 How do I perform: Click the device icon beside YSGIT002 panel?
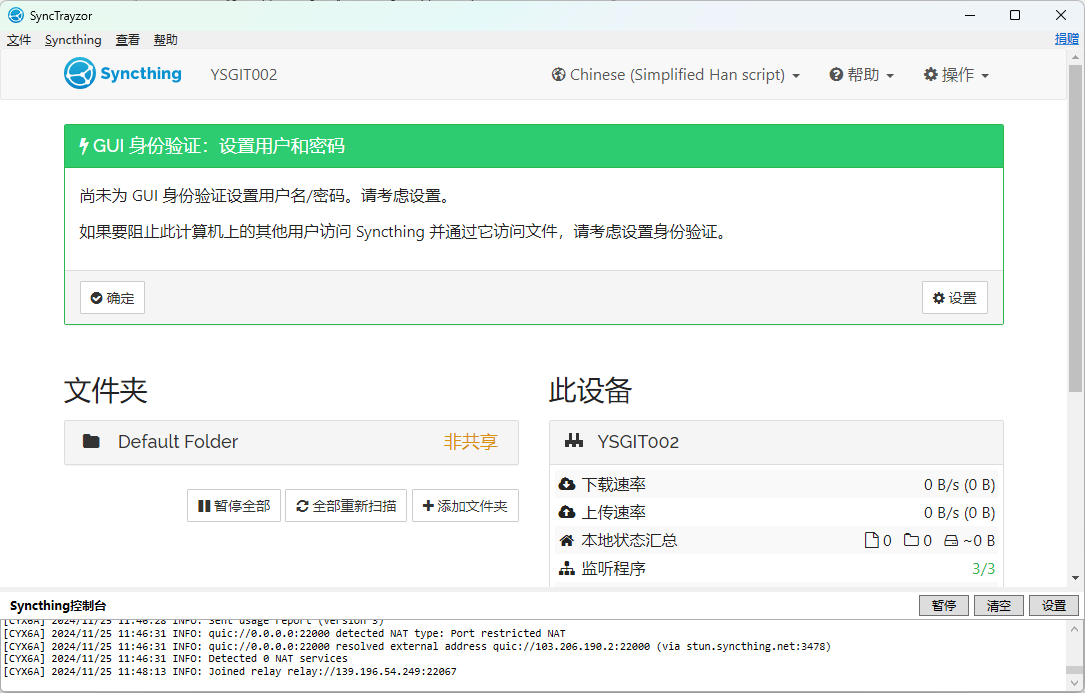574,440
